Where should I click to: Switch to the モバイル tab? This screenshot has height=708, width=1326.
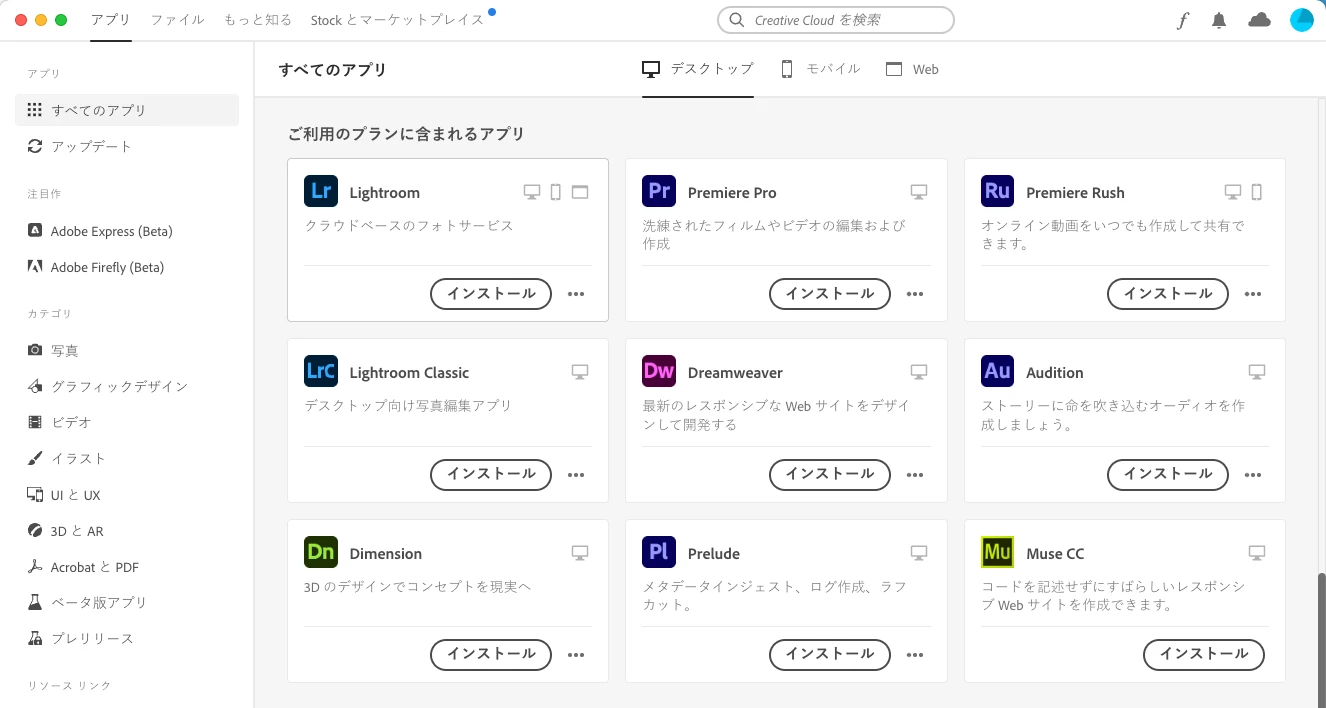(820, 69)
